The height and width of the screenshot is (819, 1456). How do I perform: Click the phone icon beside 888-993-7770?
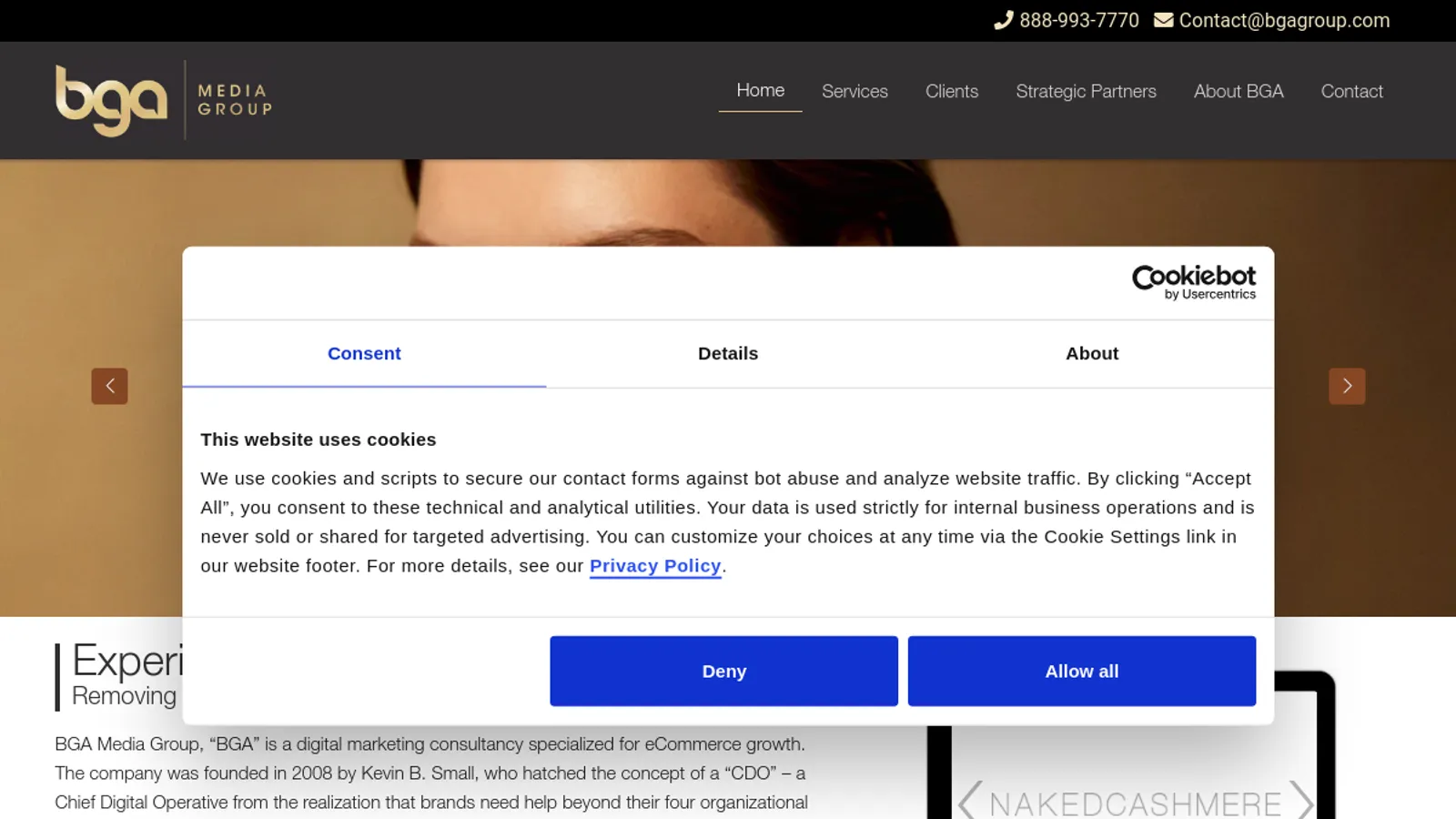[1003, 20]
